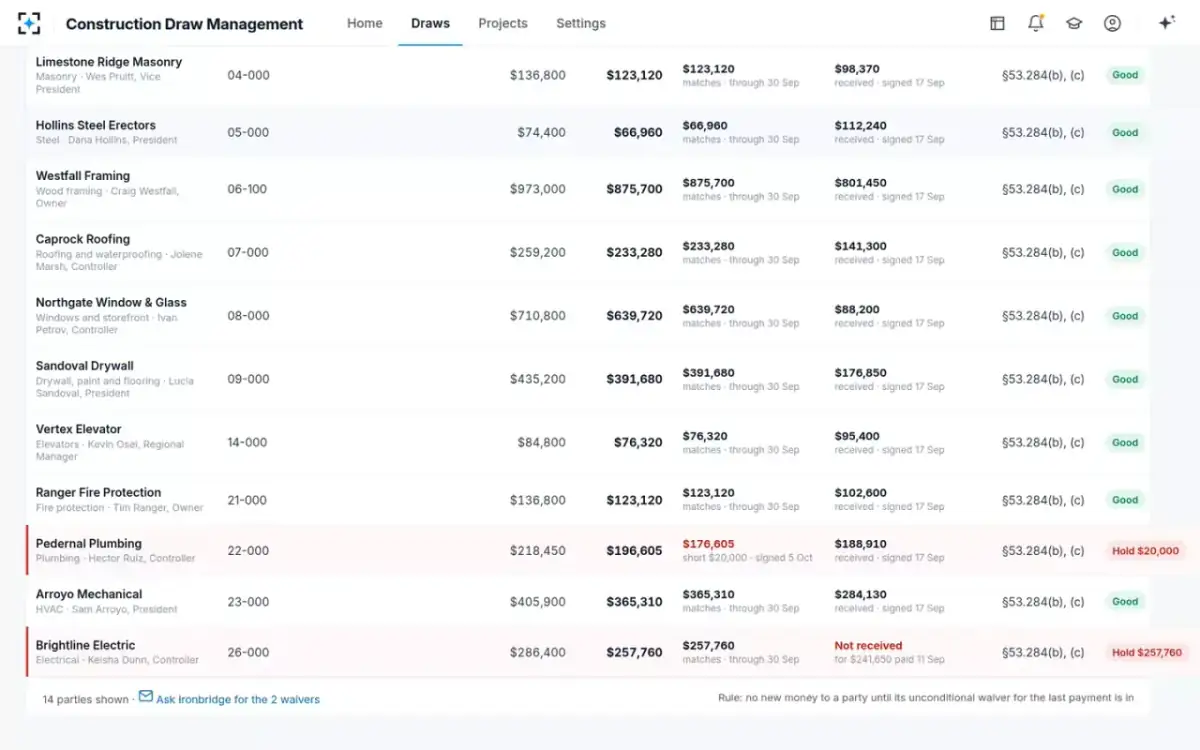This screenshot has width=1200, height=750.
Task: Click the Hold $20,000 badge for Pedernal Plumbing
Action: point(1145,551)
